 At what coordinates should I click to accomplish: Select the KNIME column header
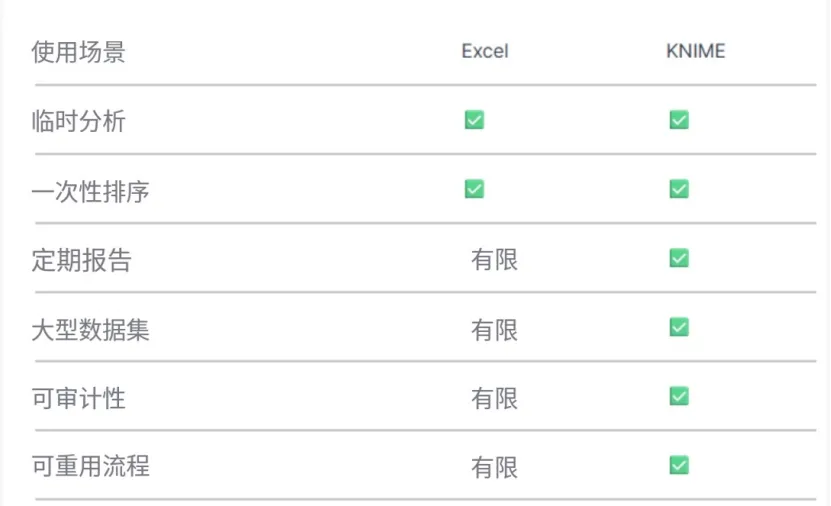(x=695, y=52)
